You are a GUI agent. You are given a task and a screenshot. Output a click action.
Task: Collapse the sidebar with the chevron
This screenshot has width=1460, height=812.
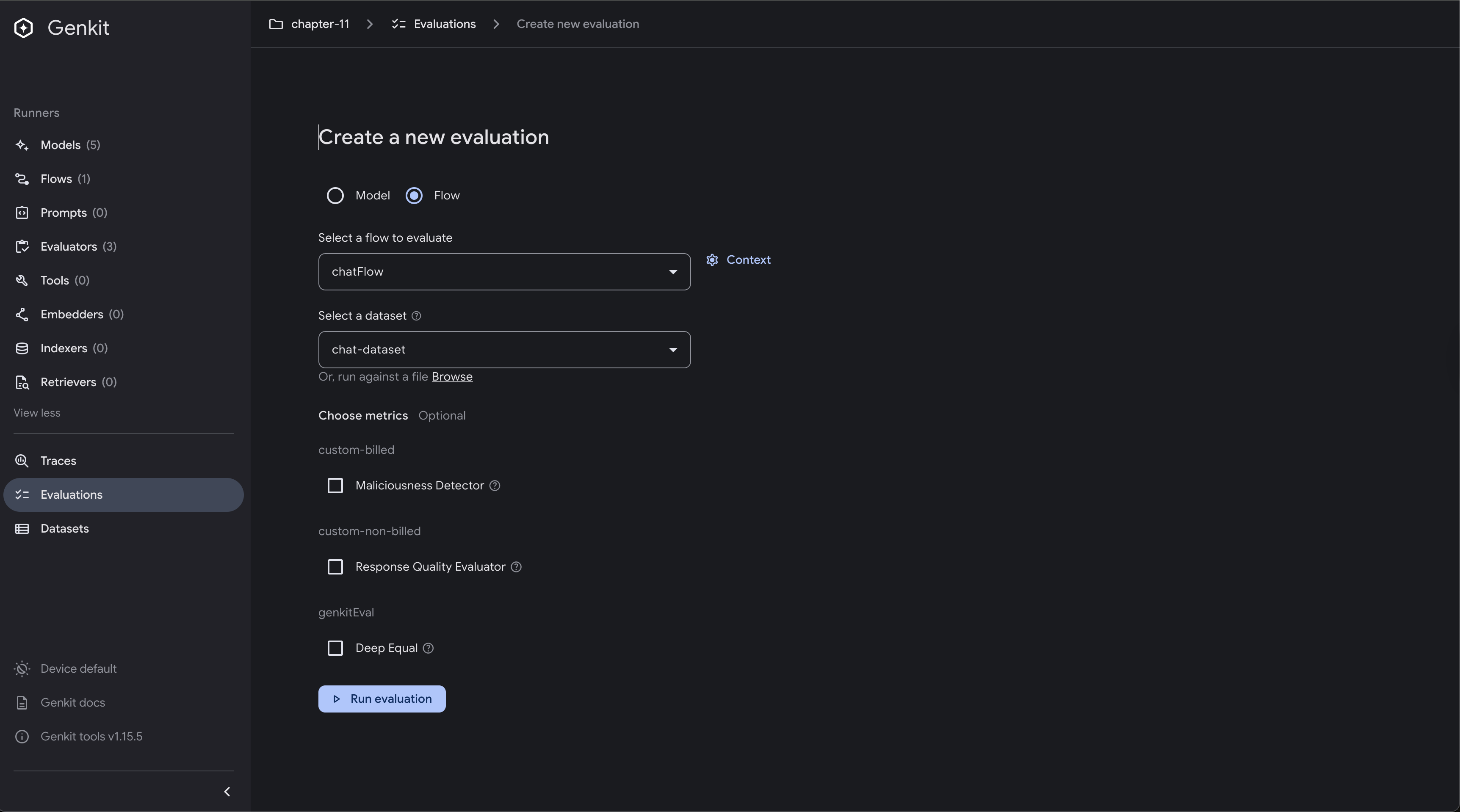coord(227,792)
